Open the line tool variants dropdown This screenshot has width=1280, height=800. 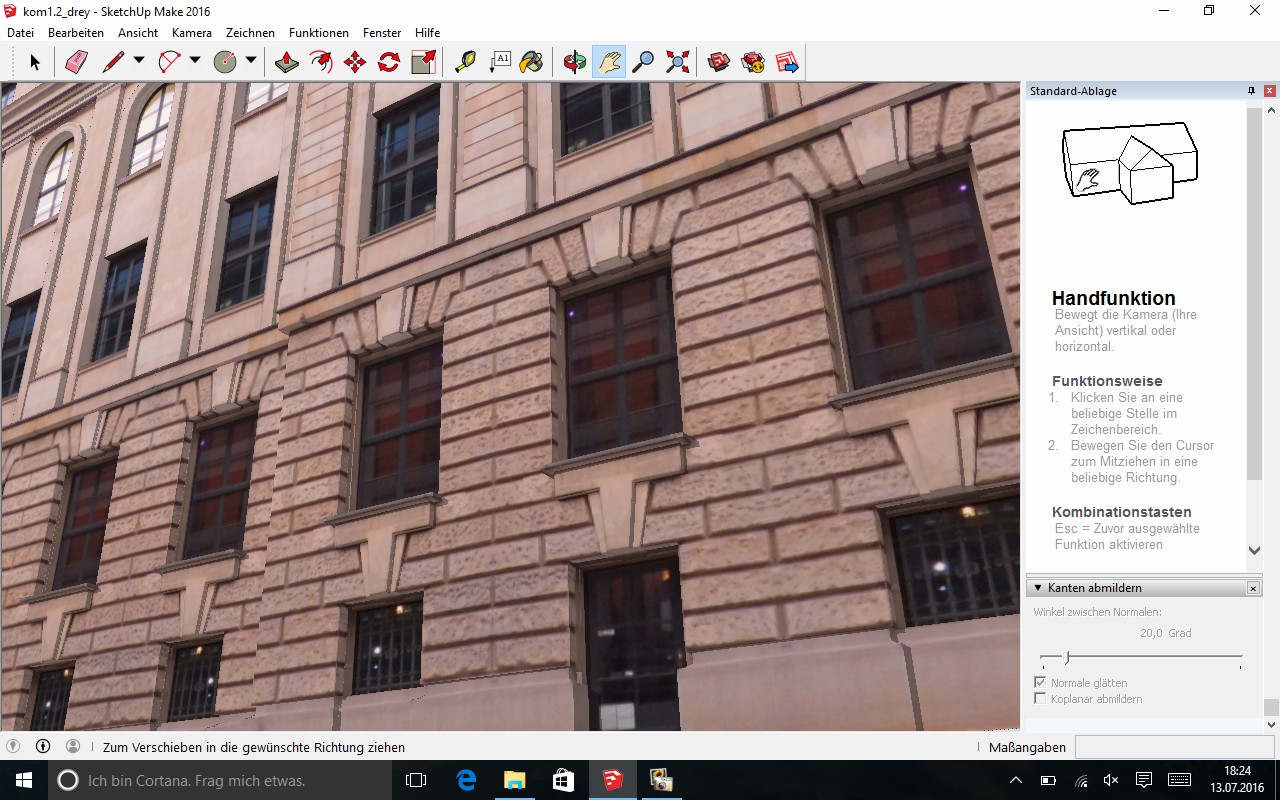pyautogui.click(x=139, y=61)
